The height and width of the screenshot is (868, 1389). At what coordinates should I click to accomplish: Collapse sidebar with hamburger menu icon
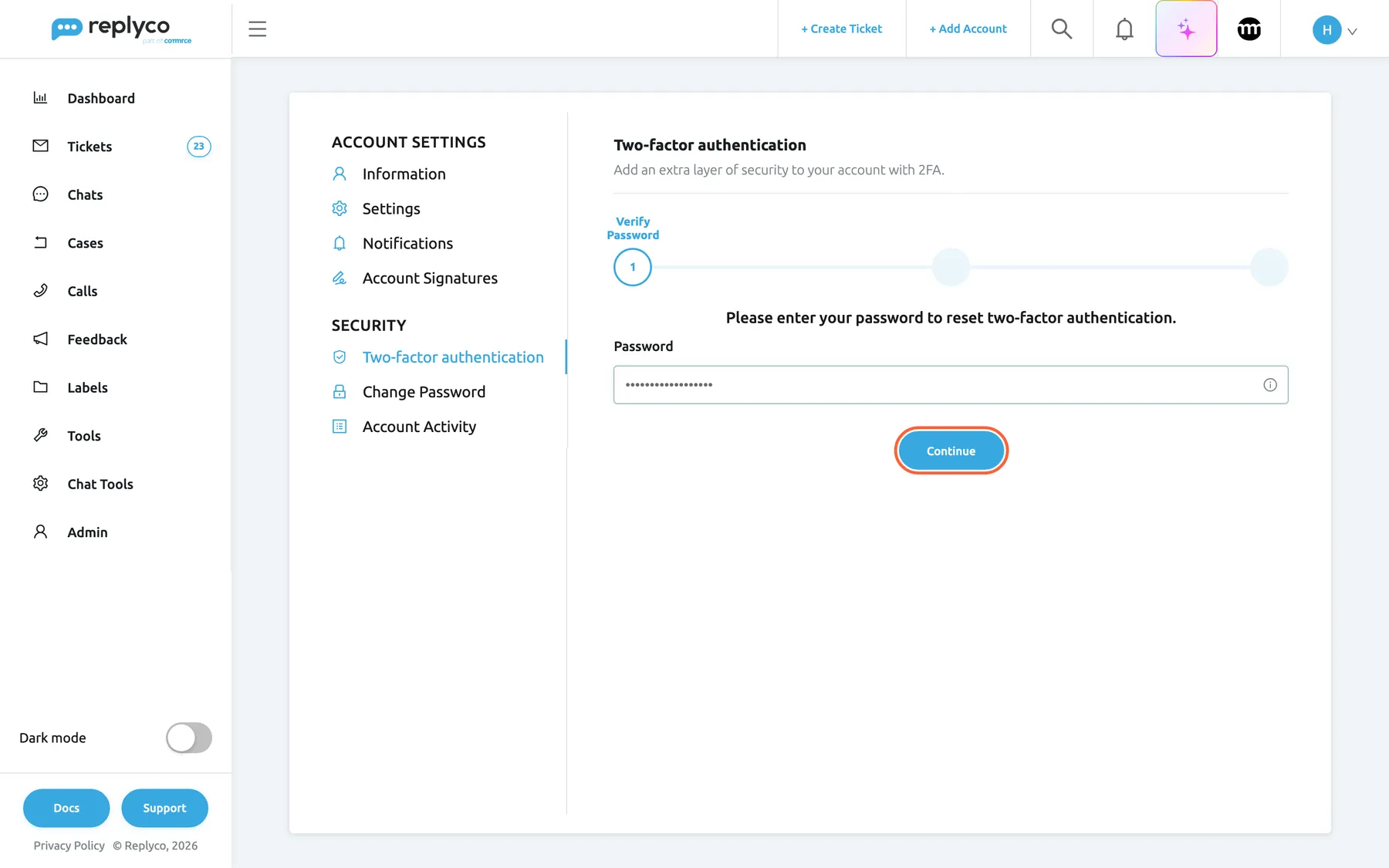coord(257,29)
